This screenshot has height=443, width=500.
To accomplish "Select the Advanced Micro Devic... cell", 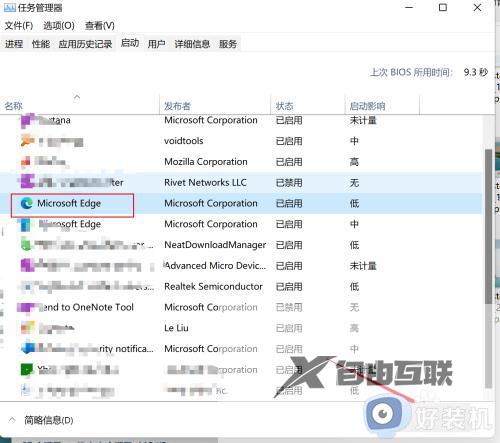I will coord(215,266).
